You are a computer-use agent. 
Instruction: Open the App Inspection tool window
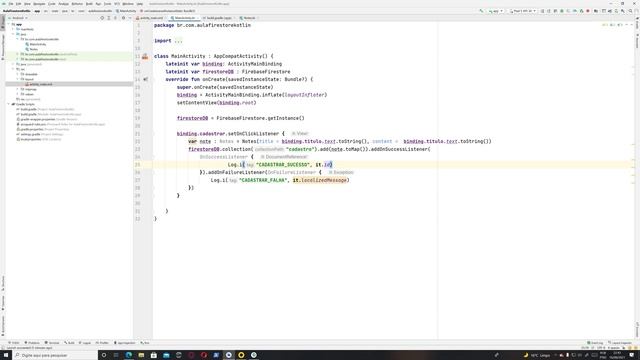click(124, 343)
